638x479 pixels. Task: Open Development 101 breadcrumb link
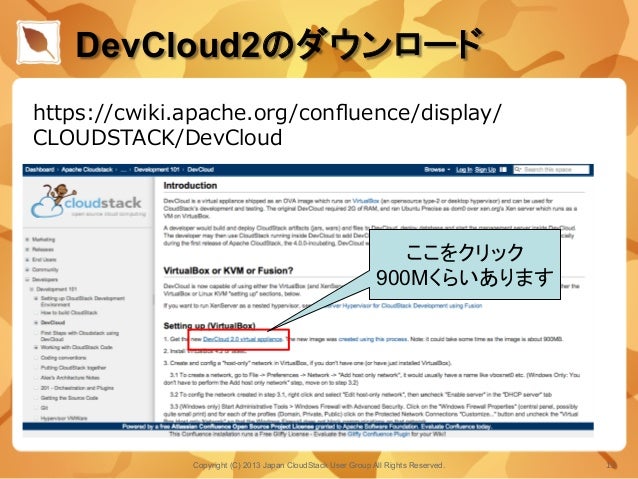pyautogui.click(x=156, y=169)
